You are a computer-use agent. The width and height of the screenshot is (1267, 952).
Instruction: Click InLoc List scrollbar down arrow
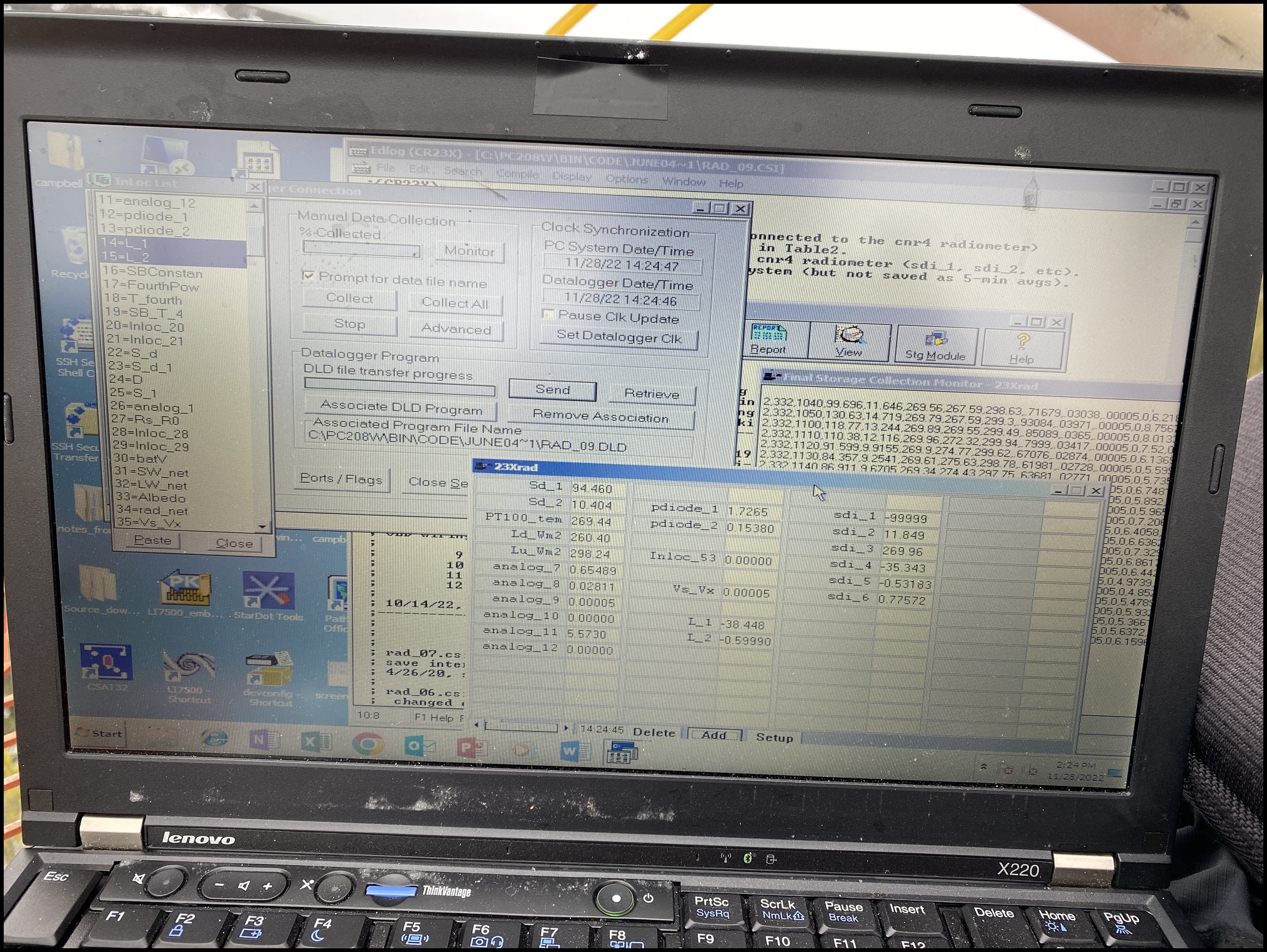[x=262, y=527]
